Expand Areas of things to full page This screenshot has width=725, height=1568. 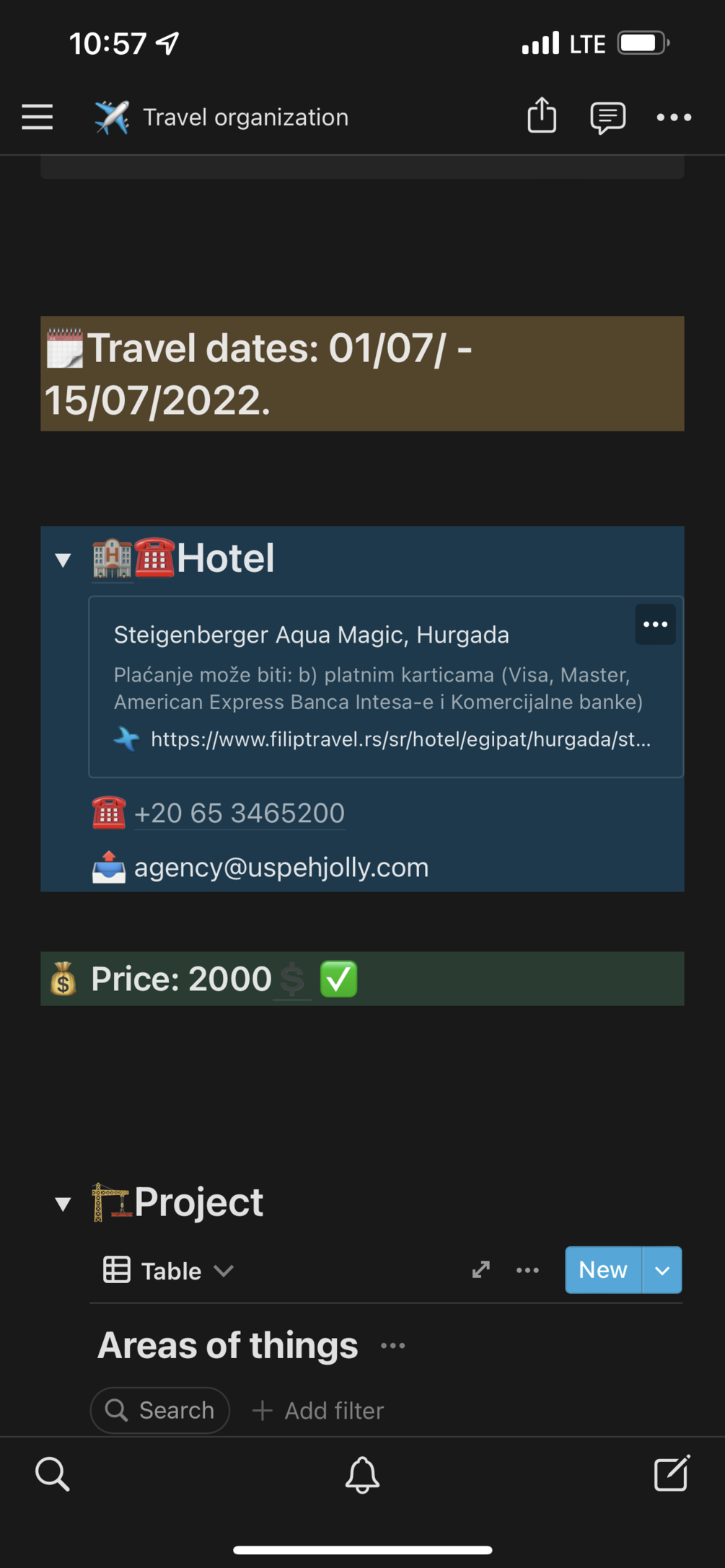tap(481, 1269)
